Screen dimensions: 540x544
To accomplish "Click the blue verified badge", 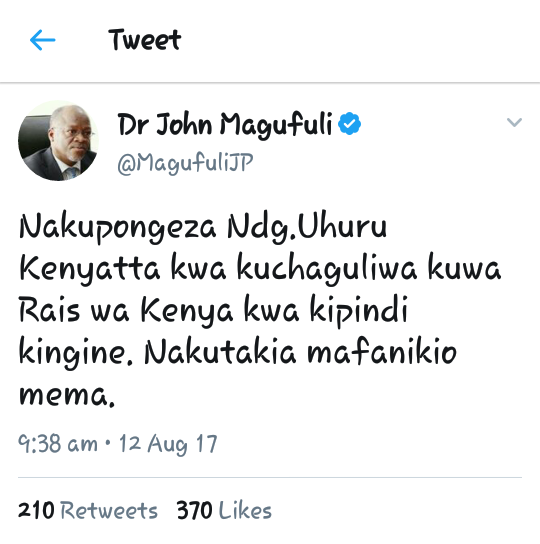I will (349, 124).
